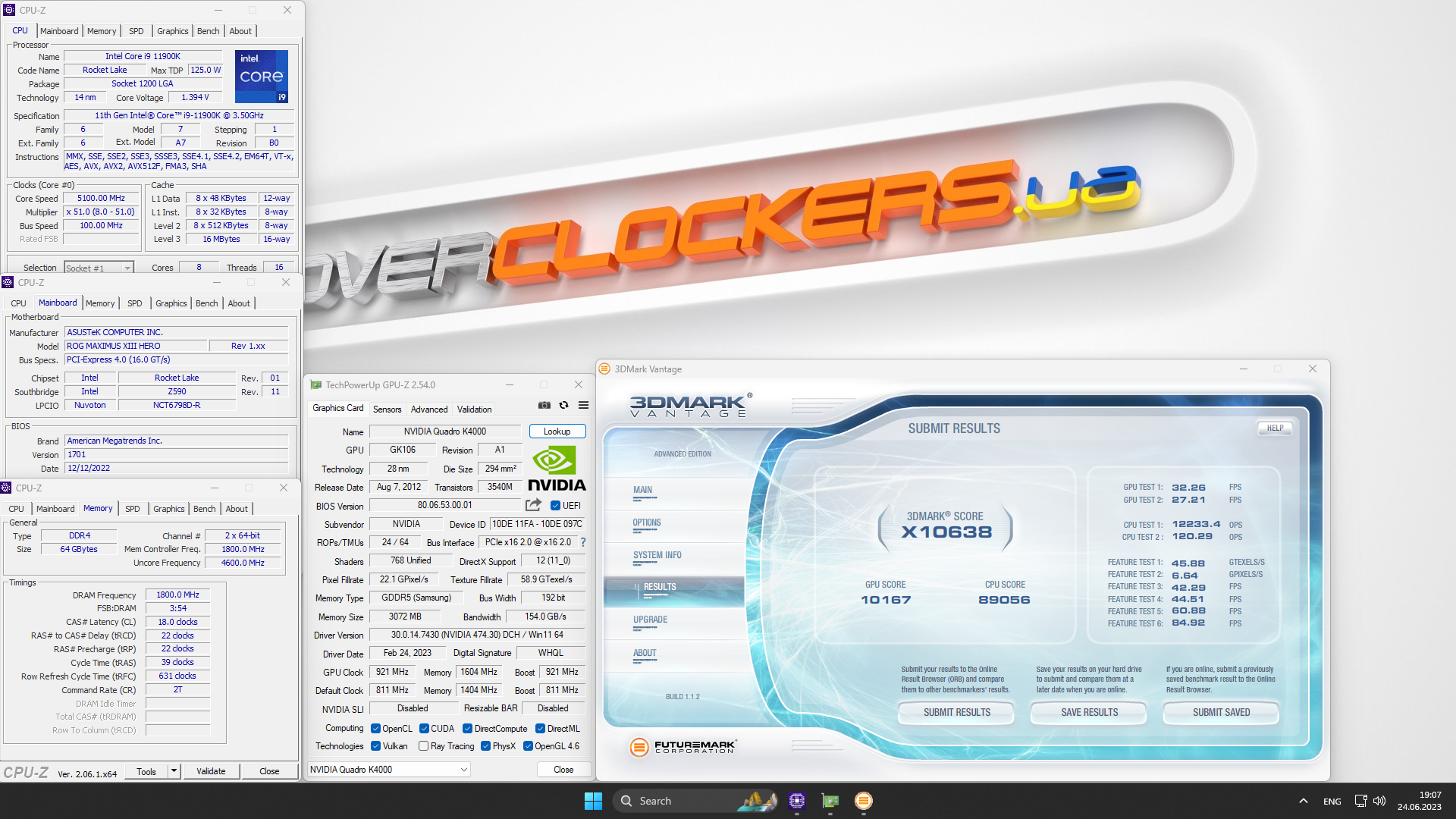1456x819 pixels.
Task: Toggle Vulkan checkbox
Action: pos(375,746)
